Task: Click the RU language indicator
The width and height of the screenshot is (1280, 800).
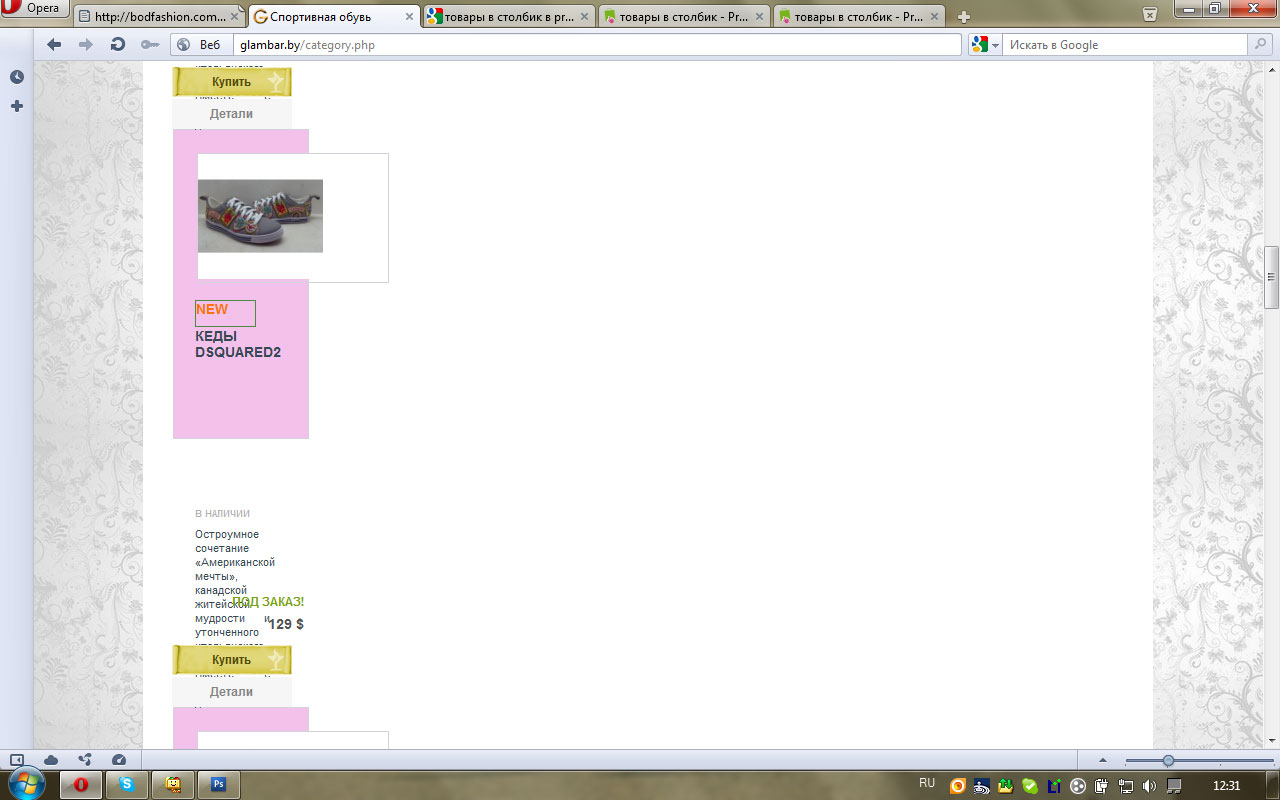Action: click(927, 783)
